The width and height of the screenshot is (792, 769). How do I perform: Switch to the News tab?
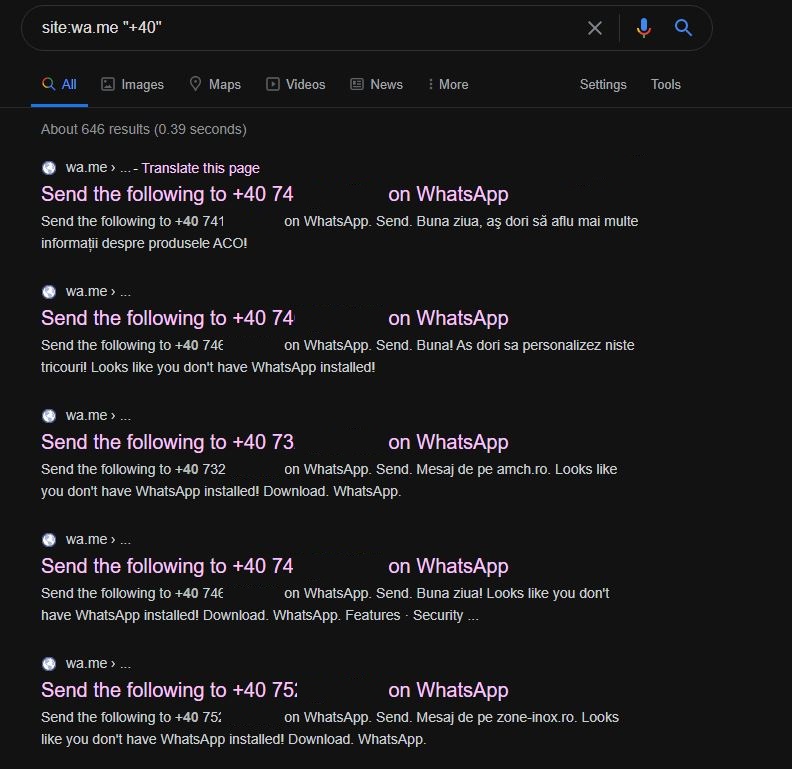pyautogui.click(x=376, y=84)
